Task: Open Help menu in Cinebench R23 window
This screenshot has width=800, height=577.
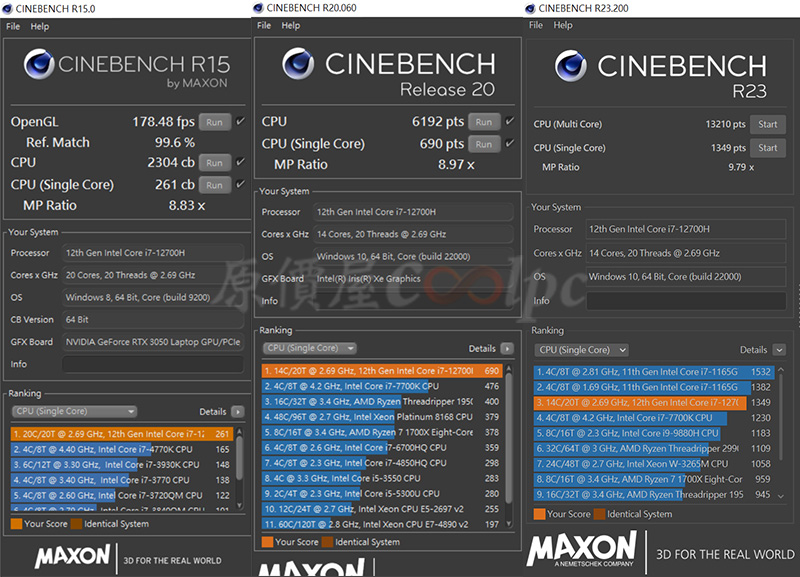Action: click(x=563, y=25)
